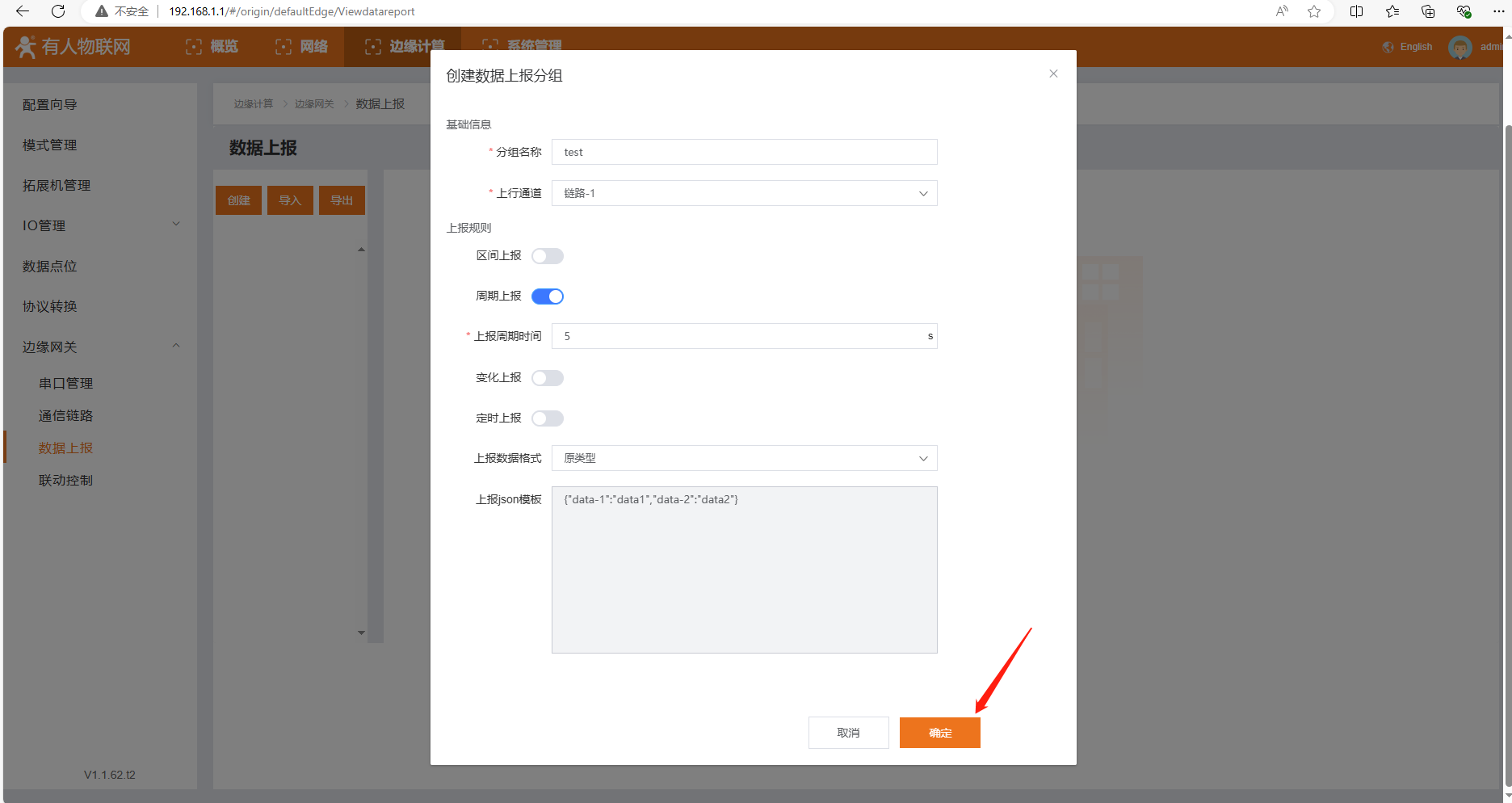1512x803 pixels.
Task: Toggle the 定时上报 switch
Action: coord(547,418)
